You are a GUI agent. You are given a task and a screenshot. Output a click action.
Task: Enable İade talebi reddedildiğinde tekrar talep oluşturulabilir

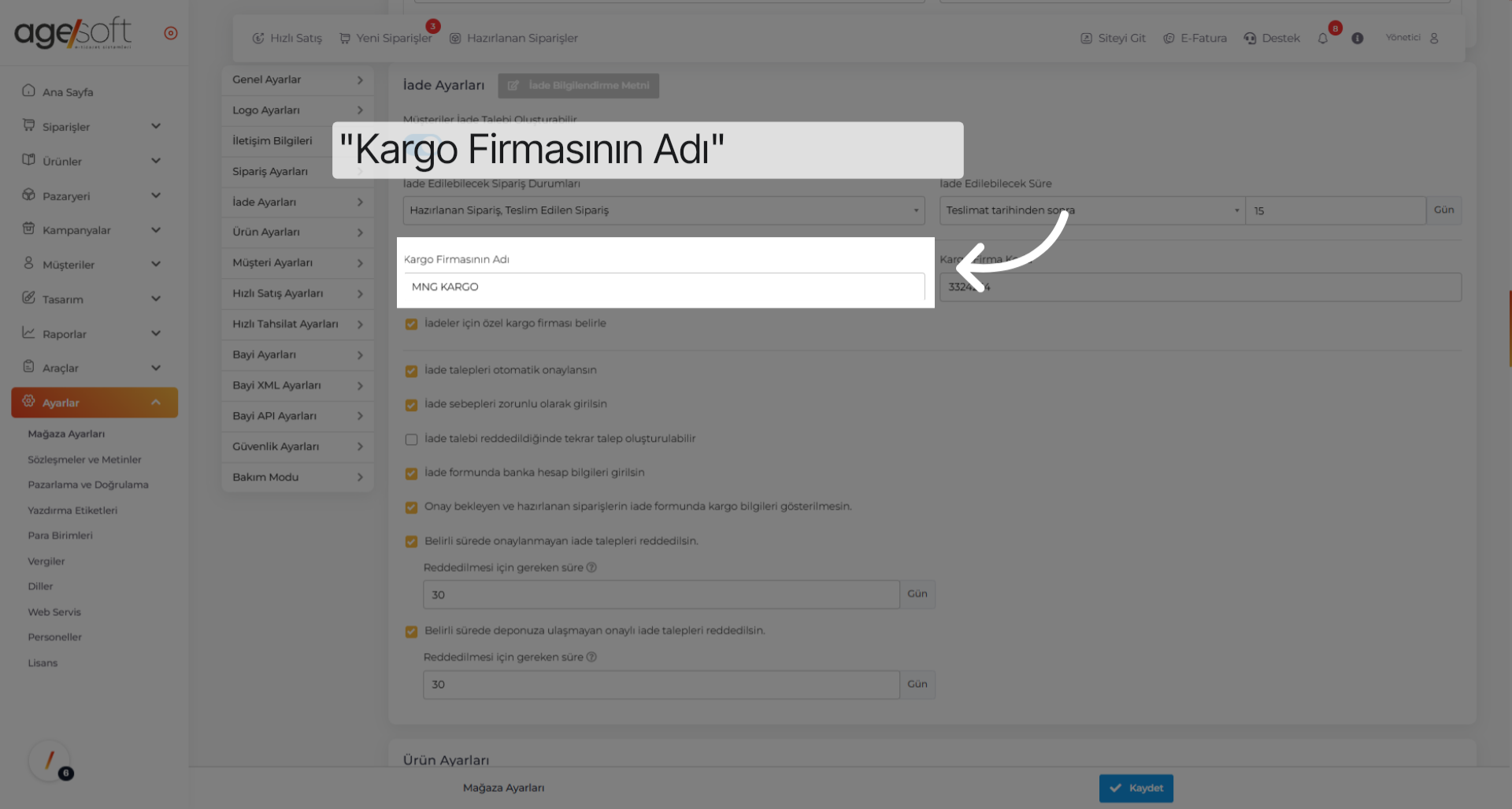[411, 440]
